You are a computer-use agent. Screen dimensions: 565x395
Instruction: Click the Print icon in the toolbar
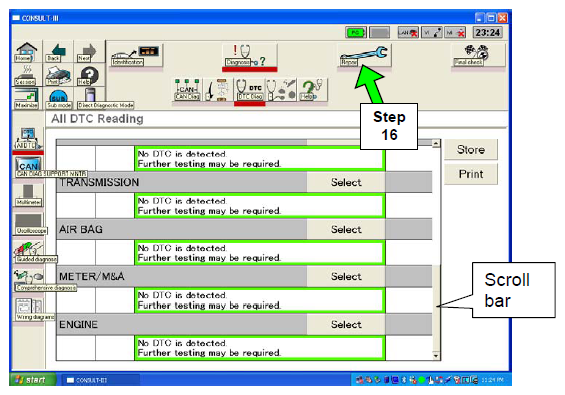[58, 75]
